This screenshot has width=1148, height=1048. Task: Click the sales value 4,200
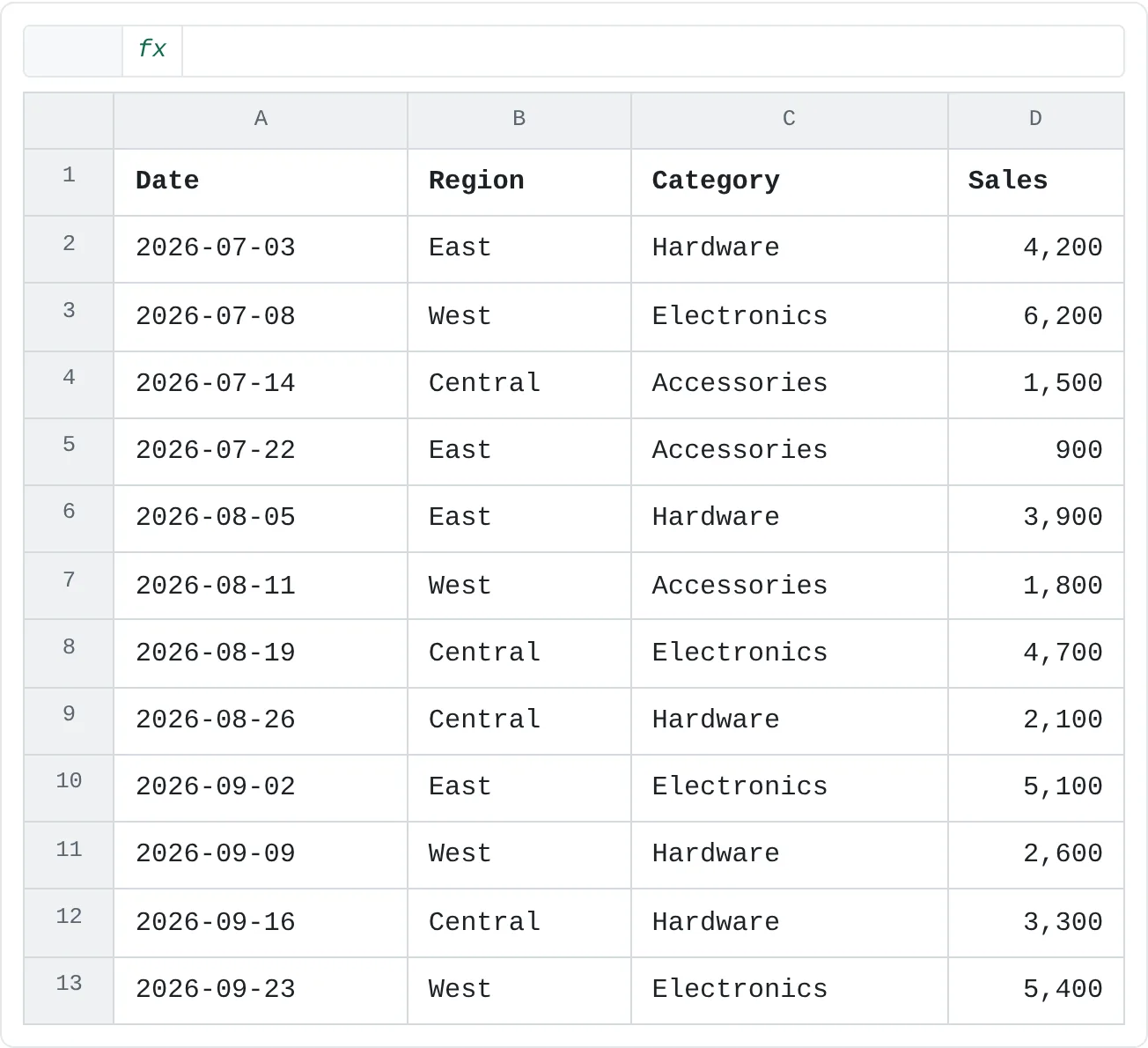click(x=1036, y=249)
